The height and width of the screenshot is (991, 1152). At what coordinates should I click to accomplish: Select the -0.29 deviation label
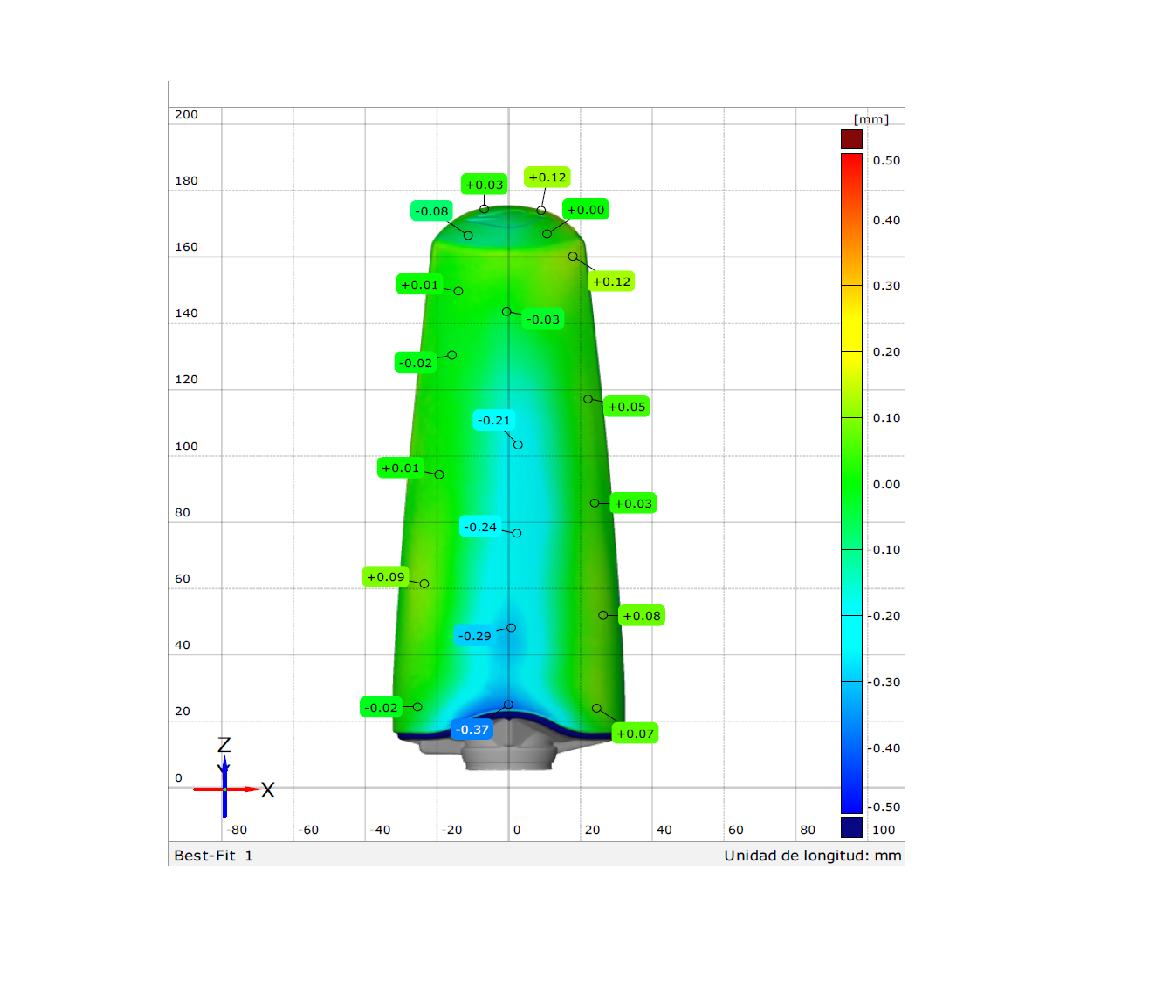(475, 635)
